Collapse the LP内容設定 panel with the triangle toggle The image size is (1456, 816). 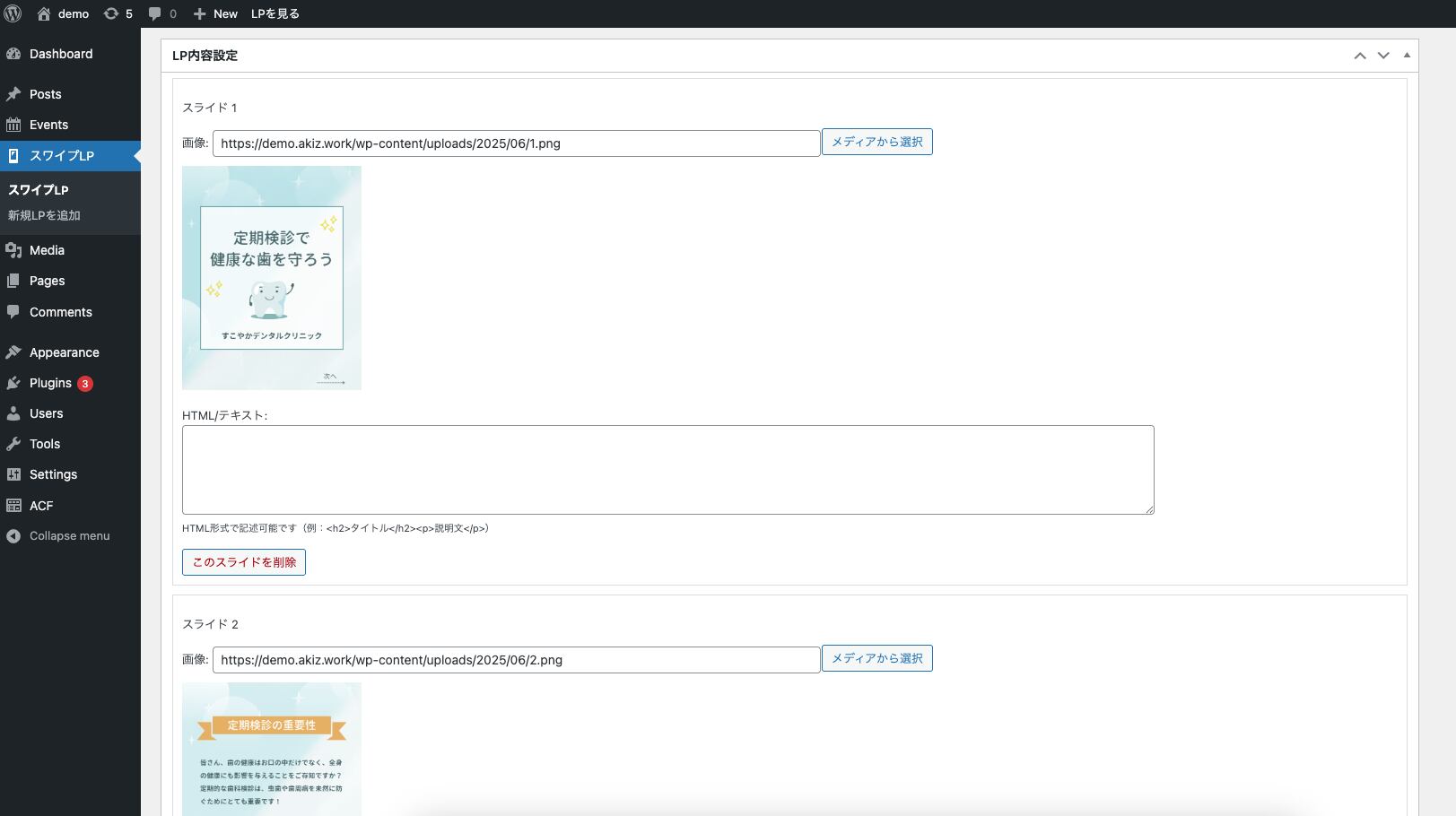(1407, 56)
